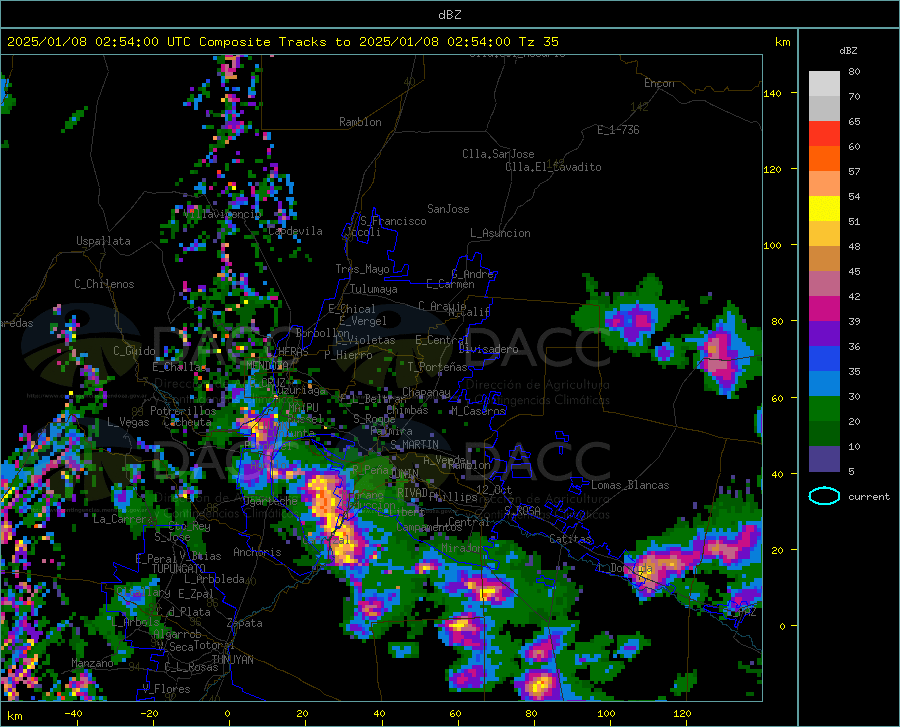Click the 'Divisadero' map label
The image size is (900, 727).
(x=488, y=349)
